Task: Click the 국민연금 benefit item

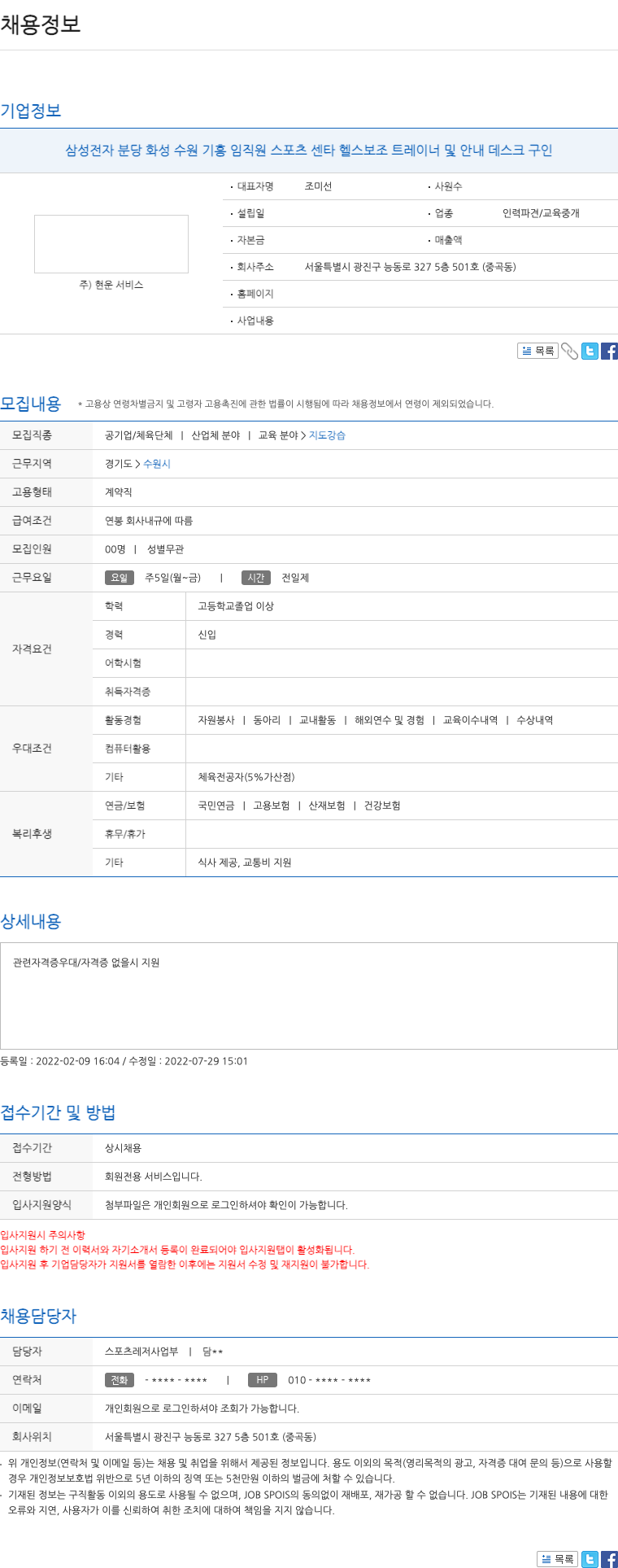Action: [x=216, y=806]
